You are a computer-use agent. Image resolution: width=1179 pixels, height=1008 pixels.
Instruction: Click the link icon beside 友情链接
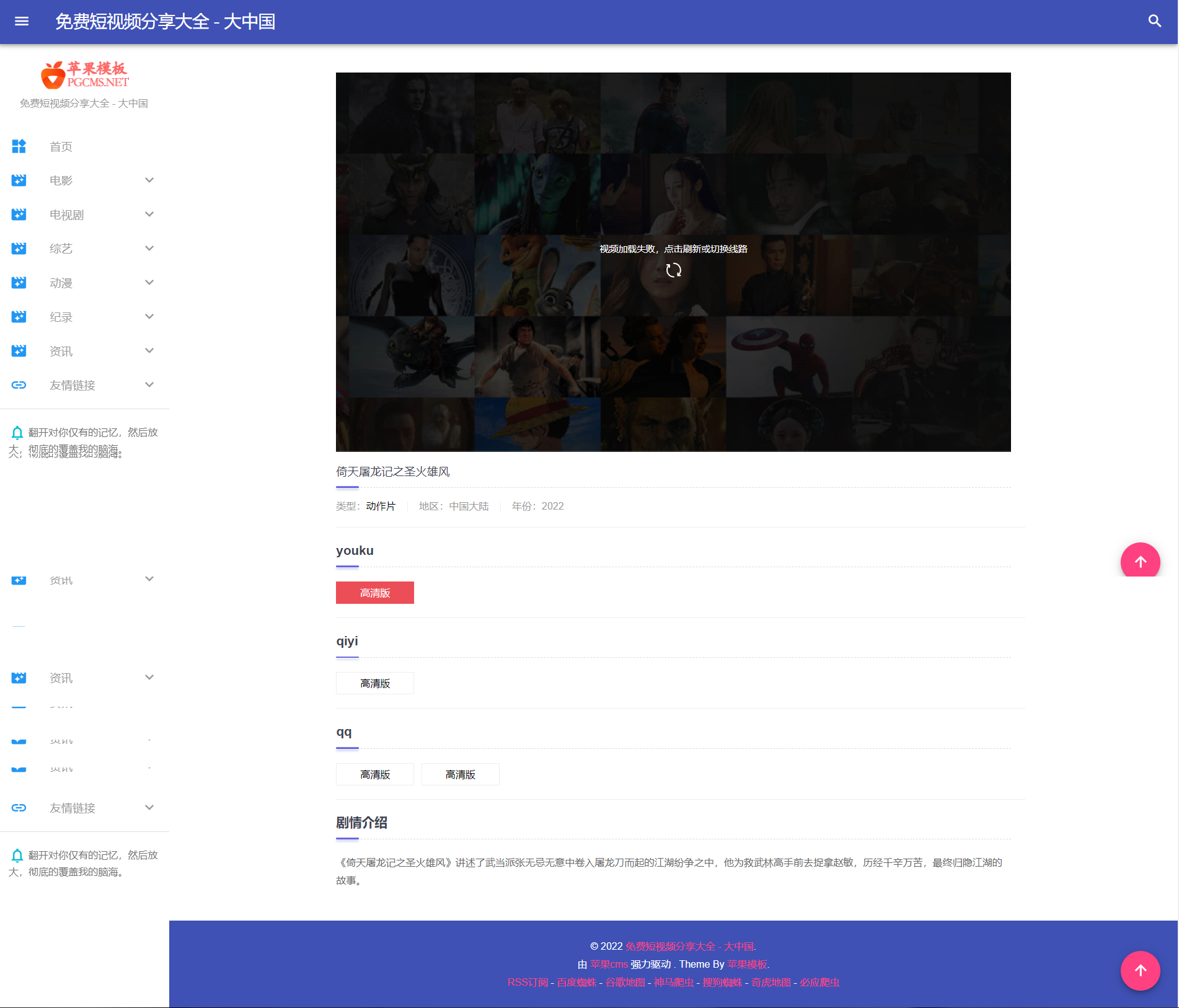click(19, 385)
